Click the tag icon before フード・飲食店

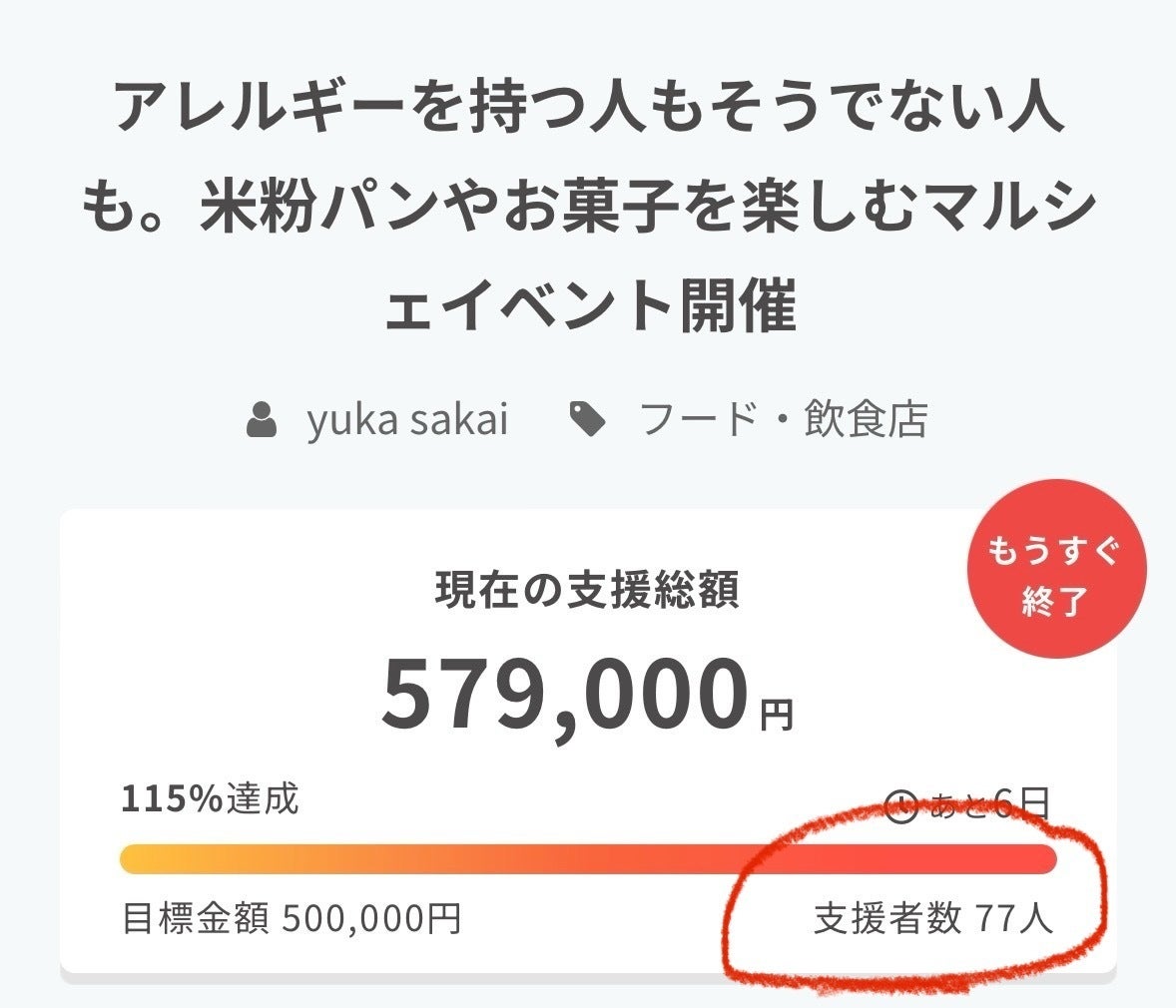(589, 420)
